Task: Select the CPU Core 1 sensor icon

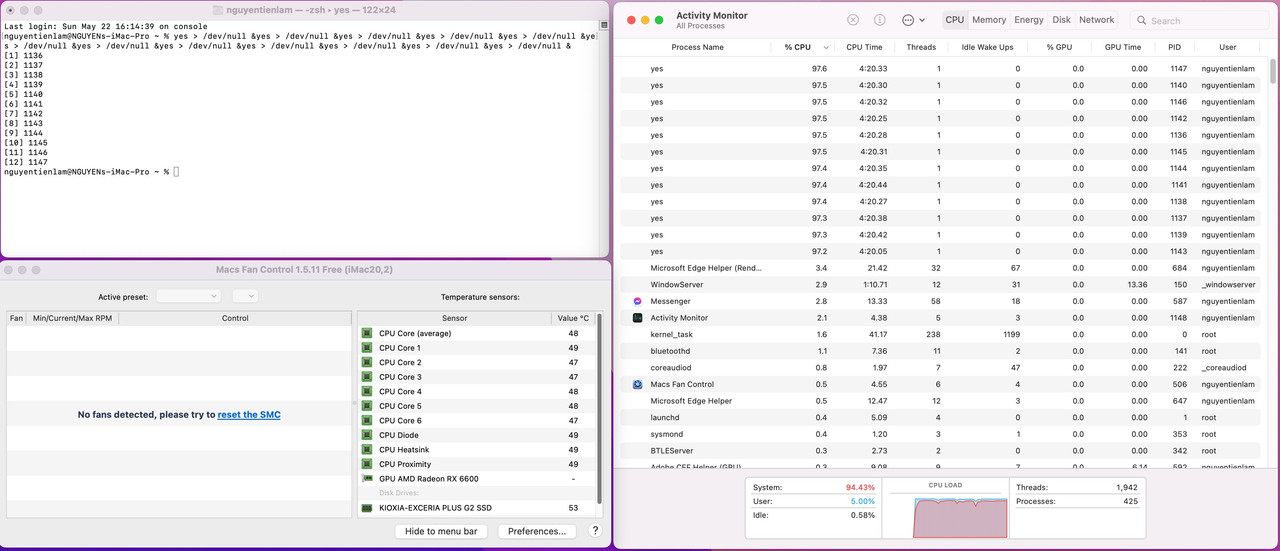Action: [366, 348]
